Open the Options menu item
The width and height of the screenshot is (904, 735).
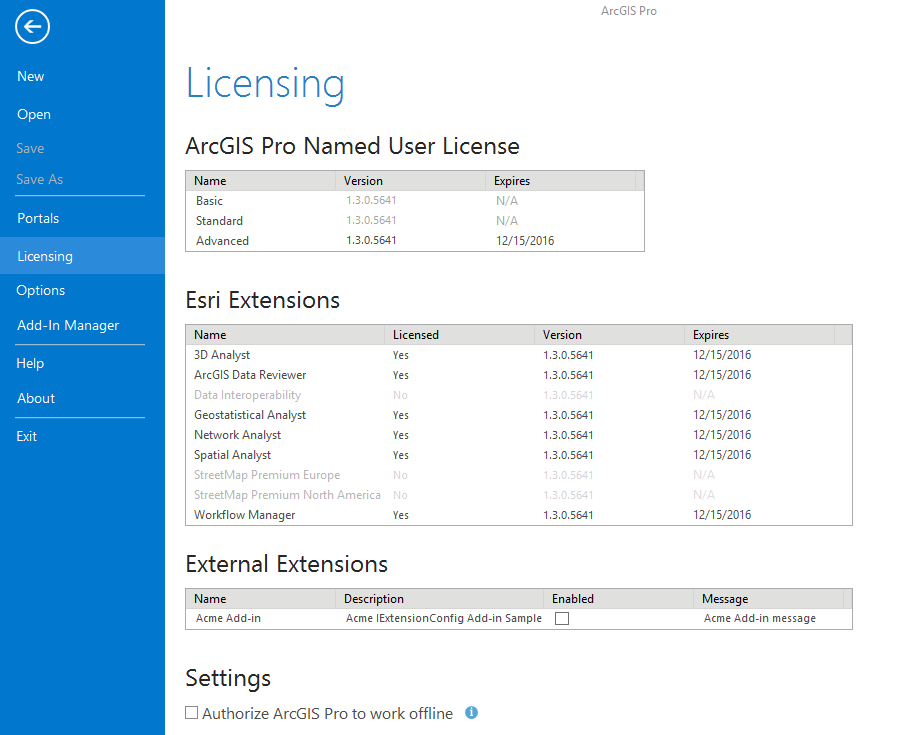(x=41, y=290)
